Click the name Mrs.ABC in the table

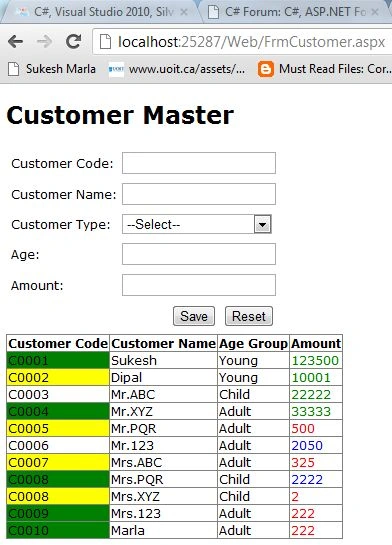click(x=137, y=463)
